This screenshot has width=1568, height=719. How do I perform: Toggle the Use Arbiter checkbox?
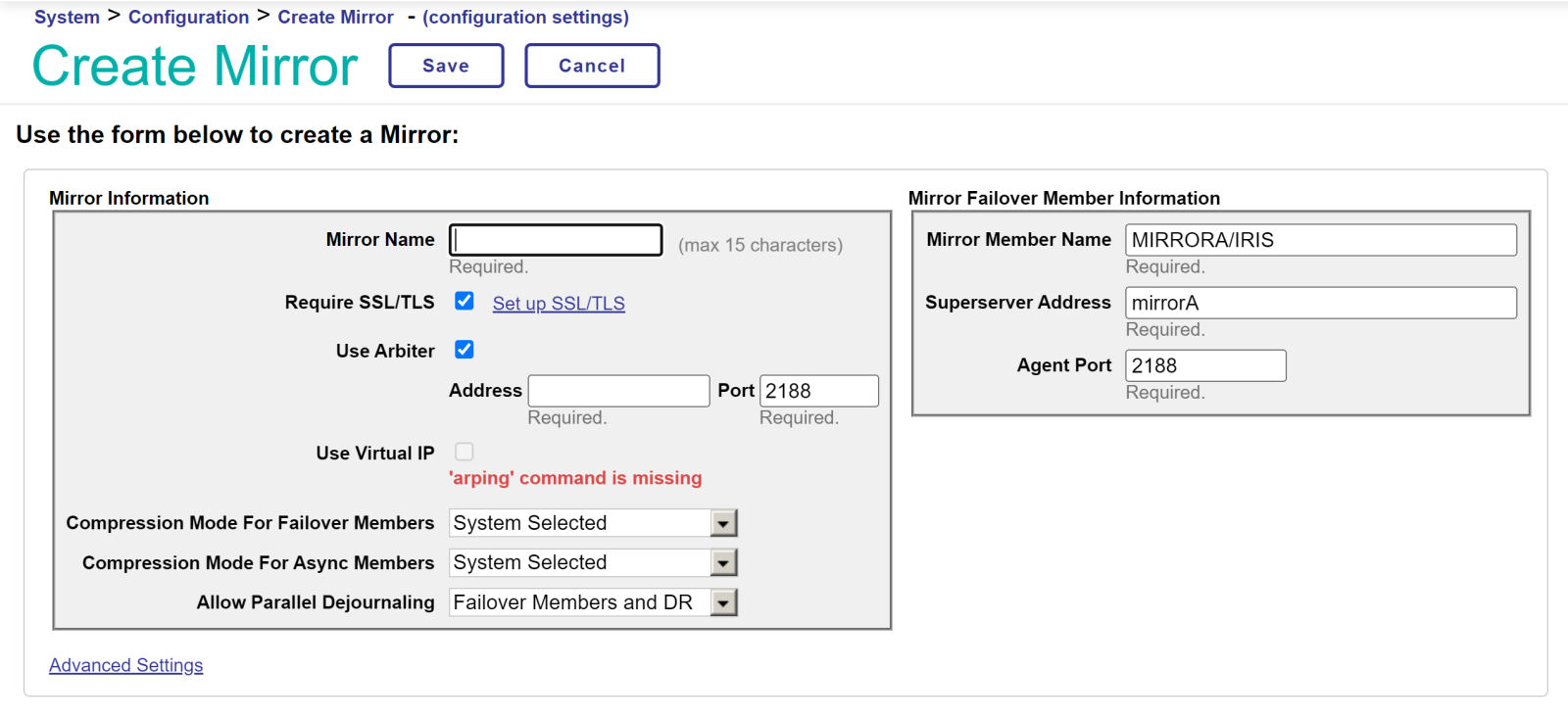[465, 350]
